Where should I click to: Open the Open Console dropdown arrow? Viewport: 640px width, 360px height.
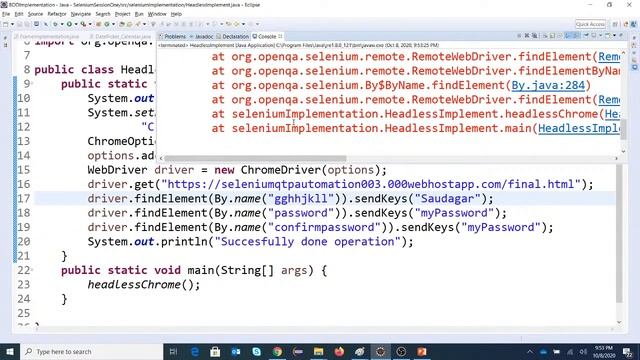pyautogui.click(x=614, y=36)
